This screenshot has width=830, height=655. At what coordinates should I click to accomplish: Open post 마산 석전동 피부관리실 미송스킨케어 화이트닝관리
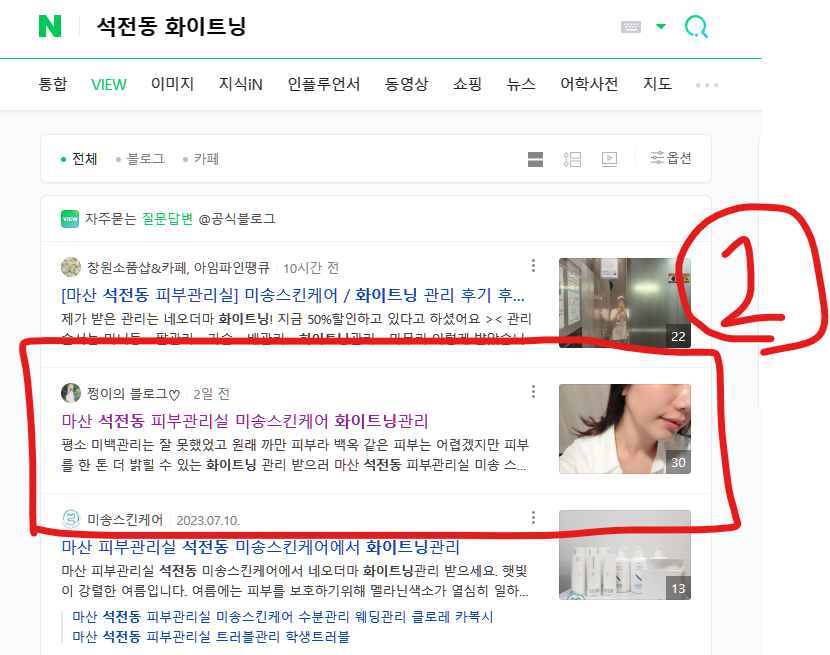[245, 420]
